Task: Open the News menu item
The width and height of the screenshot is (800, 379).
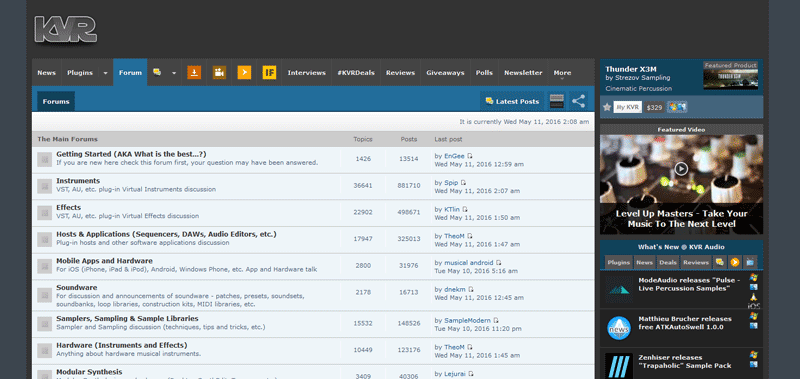Action: tap(46, 72)
